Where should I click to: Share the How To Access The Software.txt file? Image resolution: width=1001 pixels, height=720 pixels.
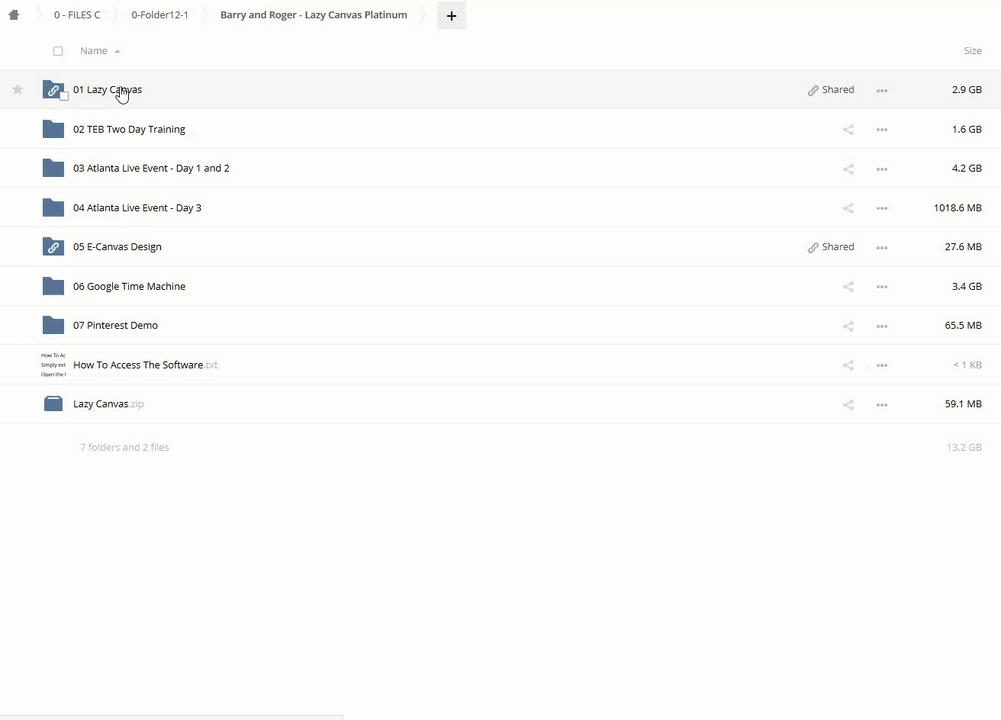click(x=848, y=366)
